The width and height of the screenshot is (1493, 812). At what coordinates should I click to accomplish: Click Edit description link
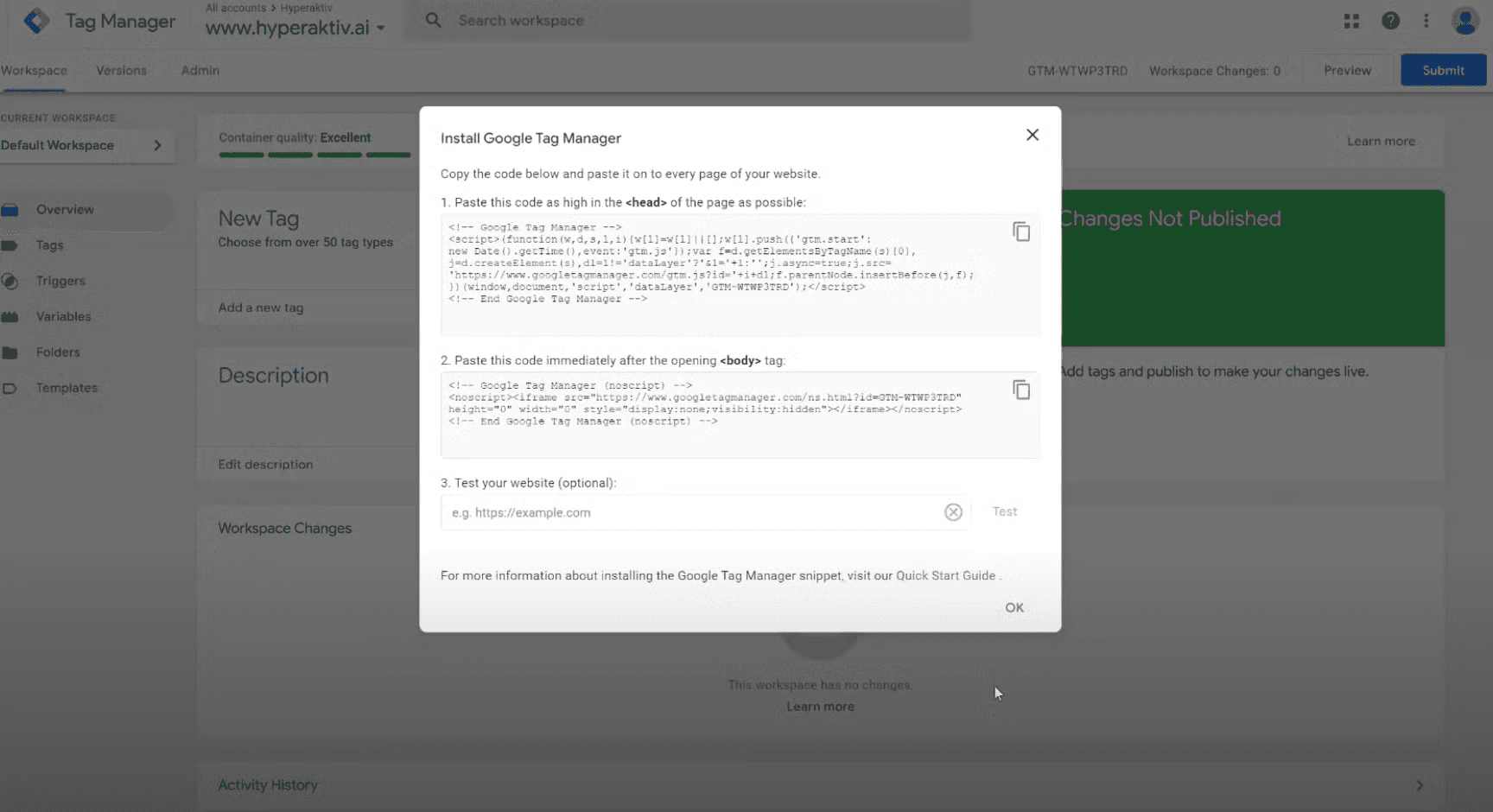(x=265, y=464)
